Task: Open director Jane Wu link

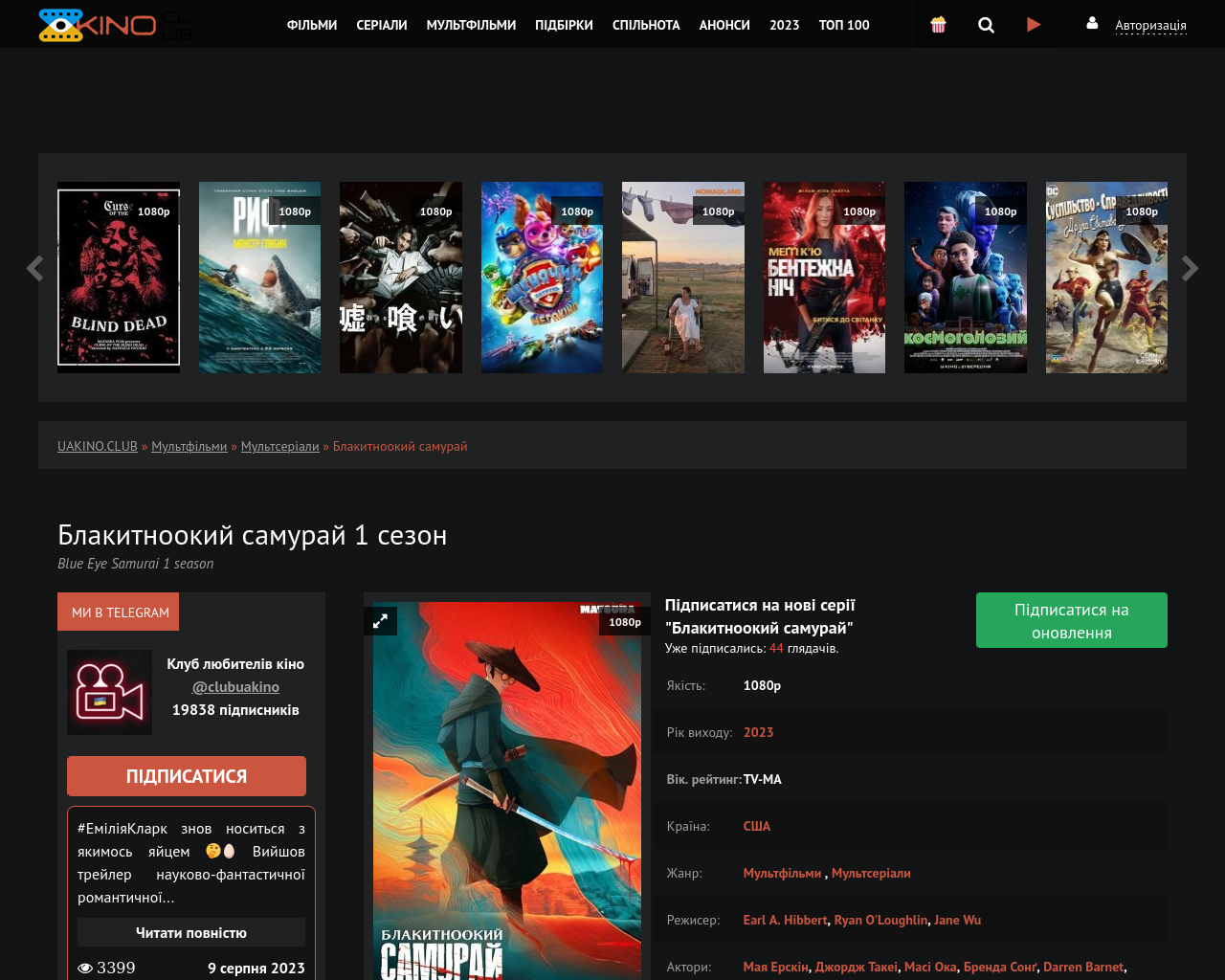Action: [957, 920]
